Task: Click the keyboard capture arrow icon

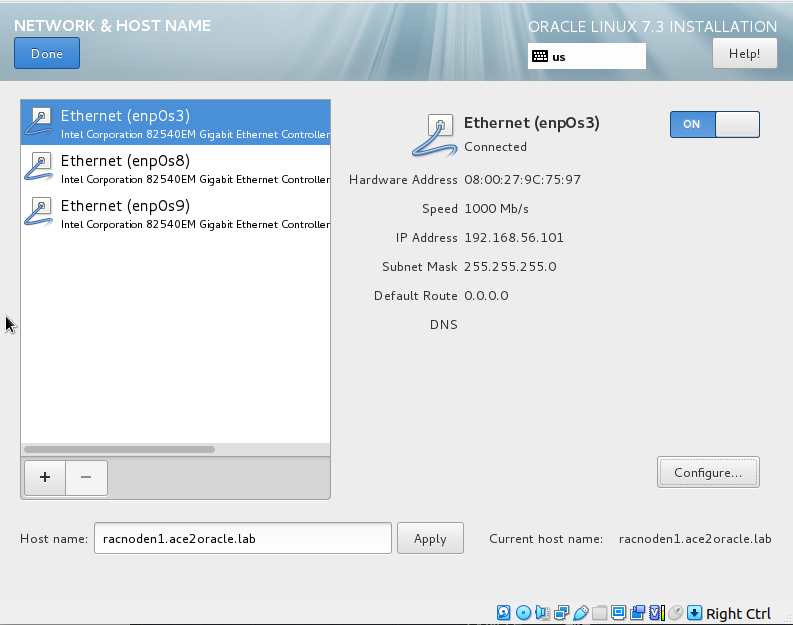Action: pyautogui.click(x=694, y=613)
